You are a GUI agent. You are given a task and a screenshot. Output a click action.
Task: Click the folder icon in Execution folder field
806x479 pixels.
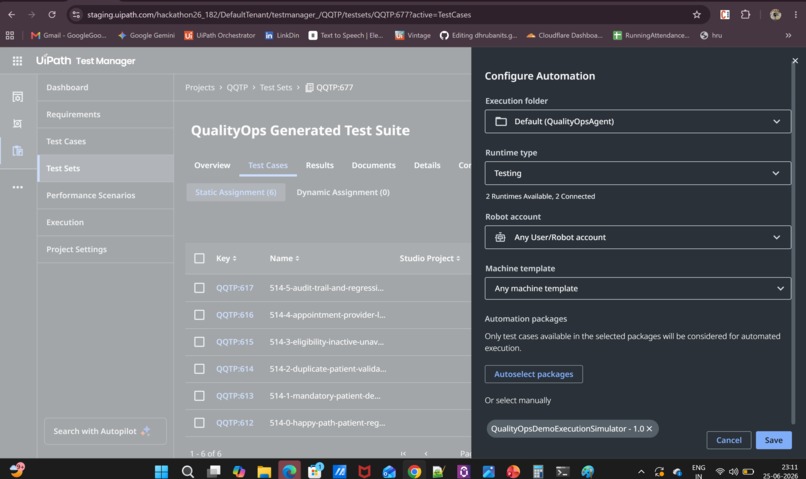click(501, 122)
